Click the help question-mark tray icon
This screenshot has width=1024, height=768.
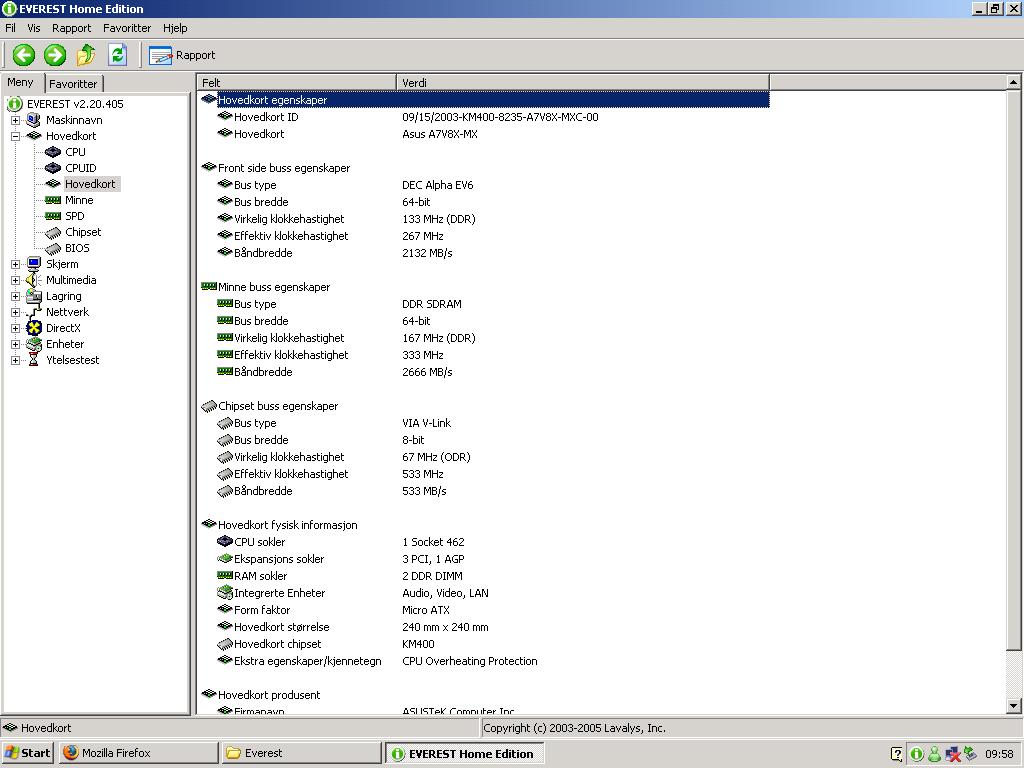pos(897,754)
